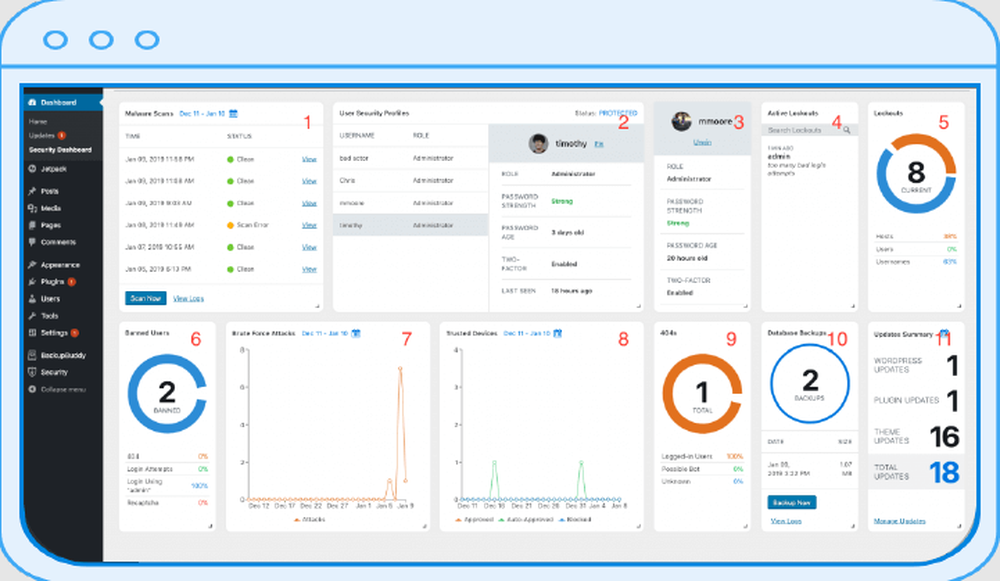Toggle the Approved legend entry
Screen dimensions: 1000x581
click(474, 520)
